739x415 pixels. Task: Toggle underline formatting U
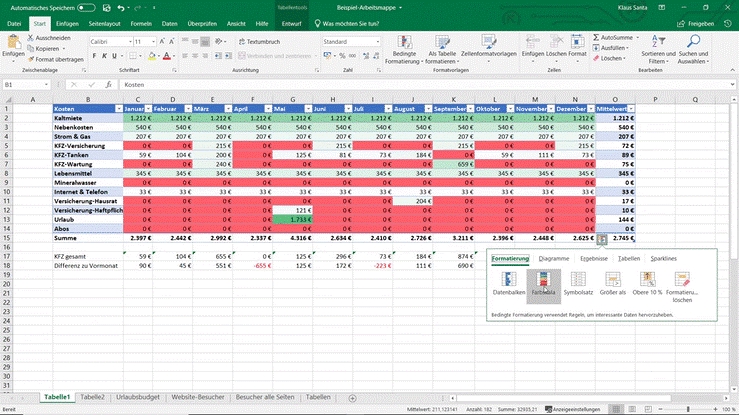114,56
